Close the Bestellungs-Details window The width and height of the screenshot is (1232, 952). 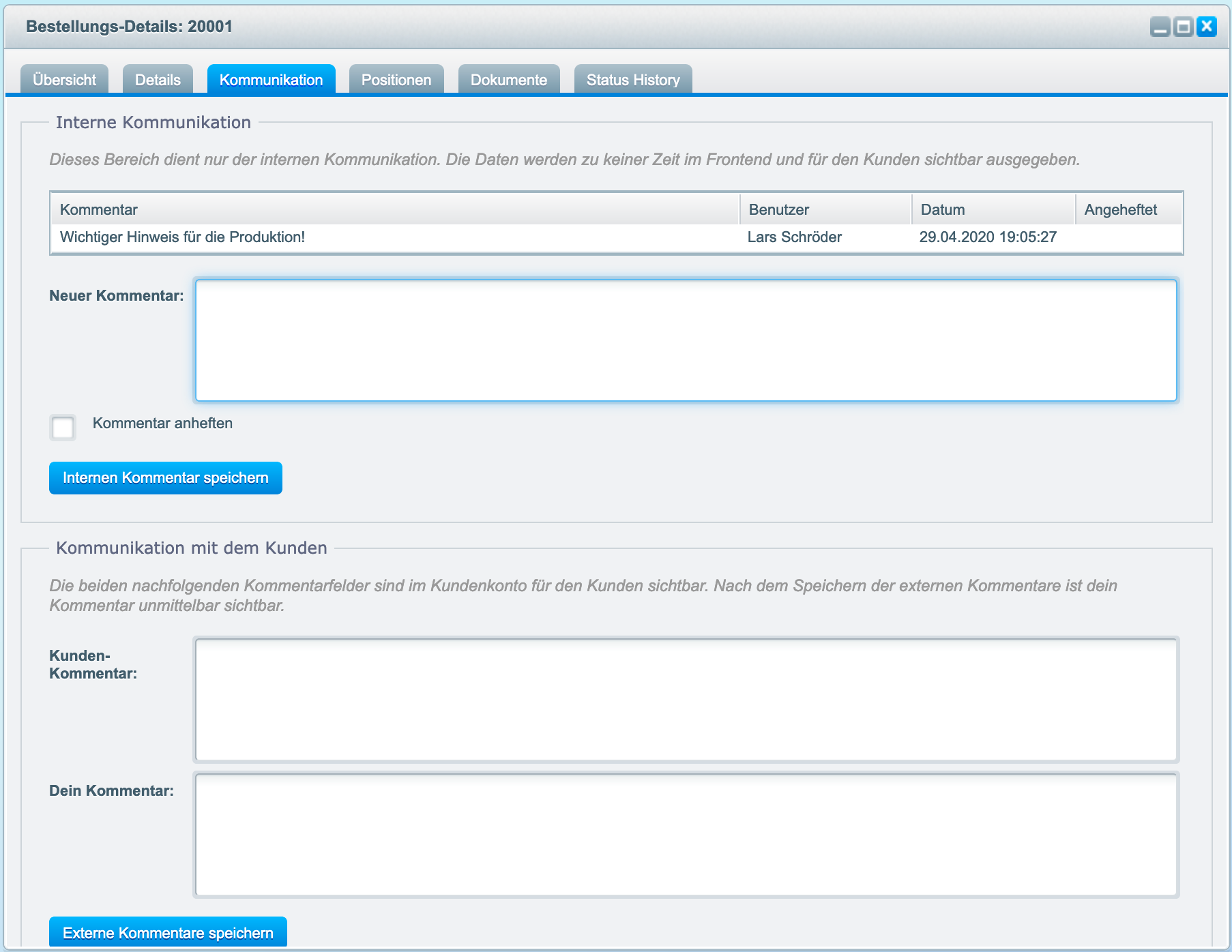tap(1207, 27)
